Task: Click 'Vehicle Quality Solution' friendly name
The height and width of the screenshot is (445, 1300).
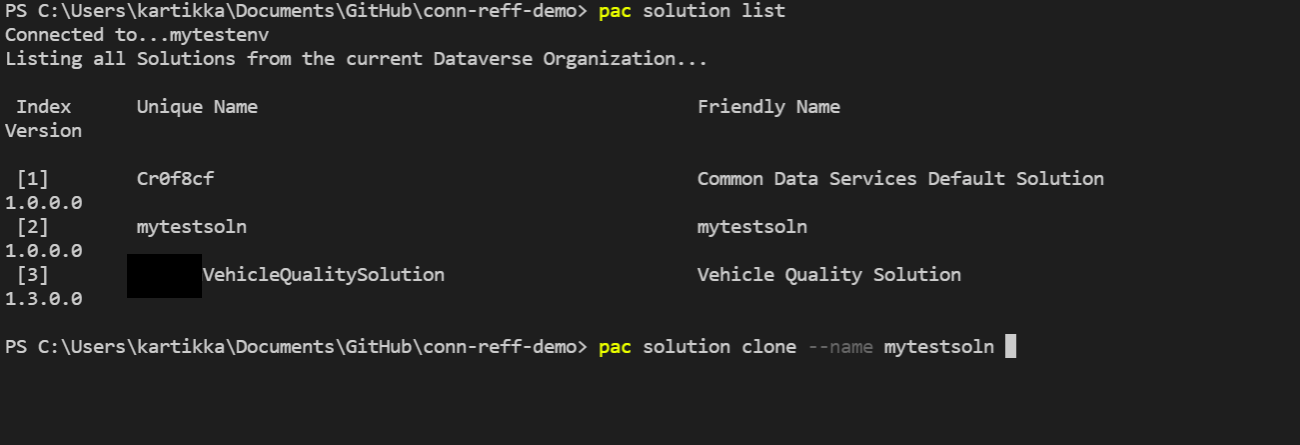Action: pos(829,275)
